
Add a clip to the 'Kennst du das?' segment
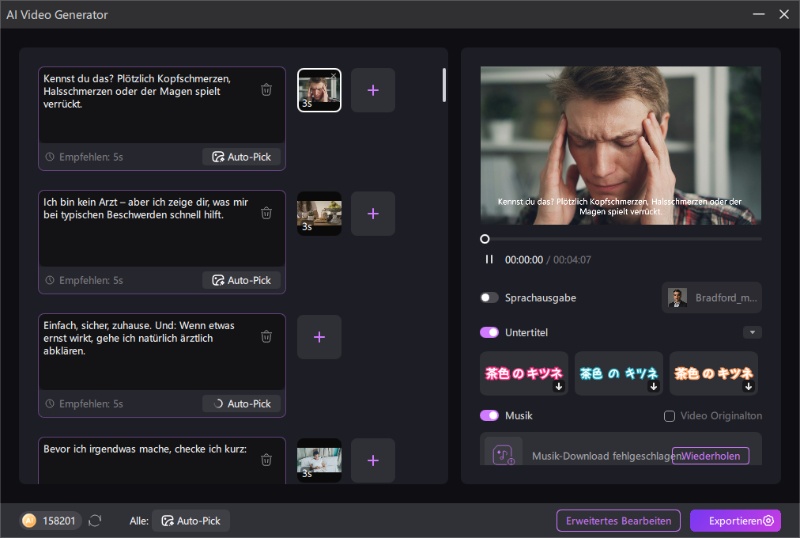(x=373, y=90)
